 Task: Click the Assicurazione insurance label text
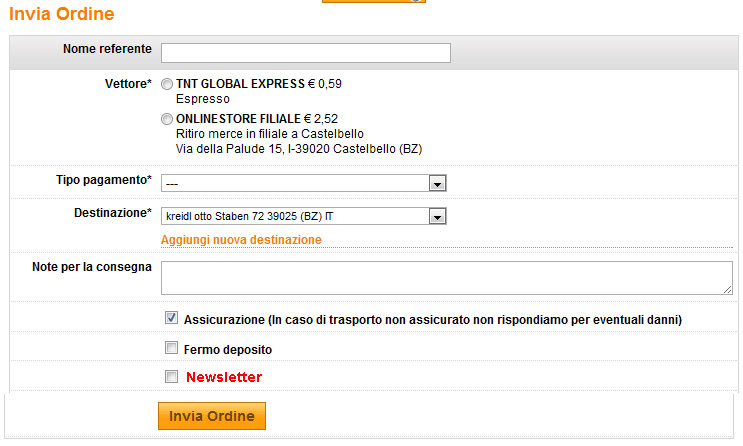click(x=432, y=320)
